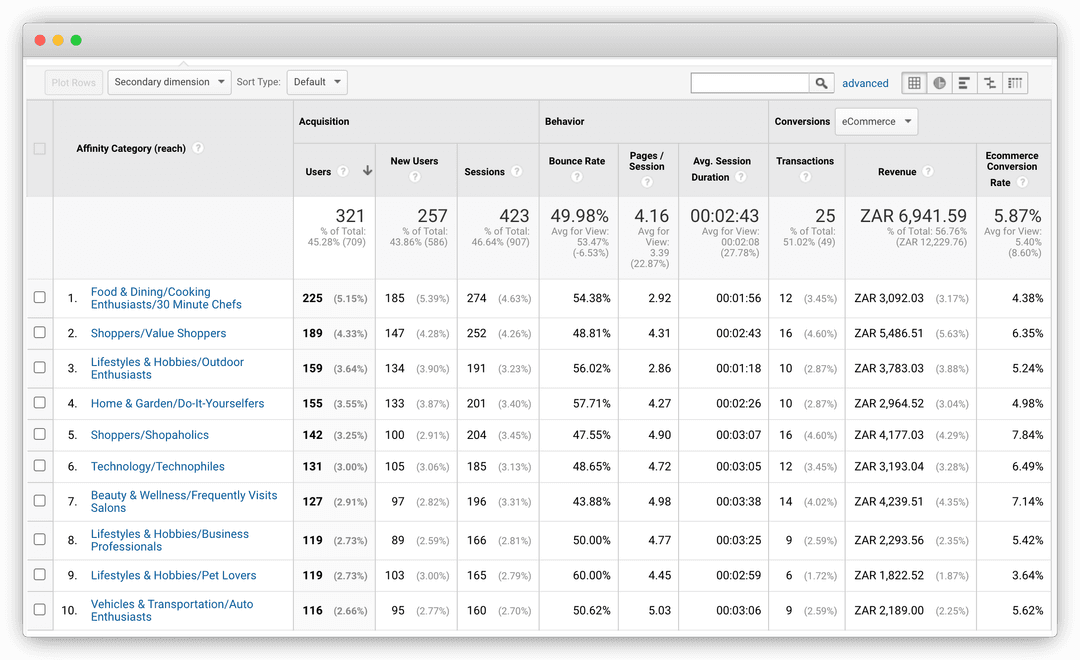Open help icon next to Affinity Category

198,147
